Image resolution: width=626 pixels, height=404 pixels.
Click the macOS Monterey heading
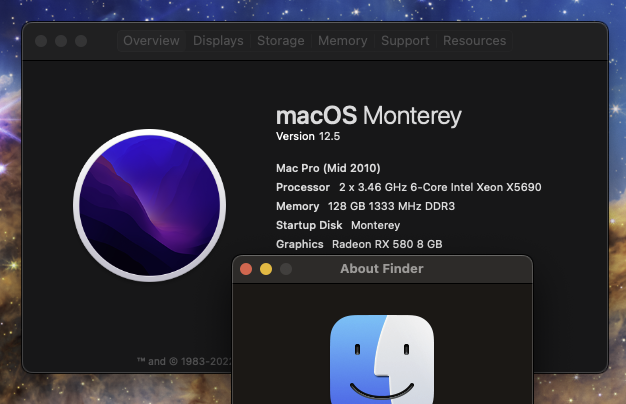(x=368, y=116)
